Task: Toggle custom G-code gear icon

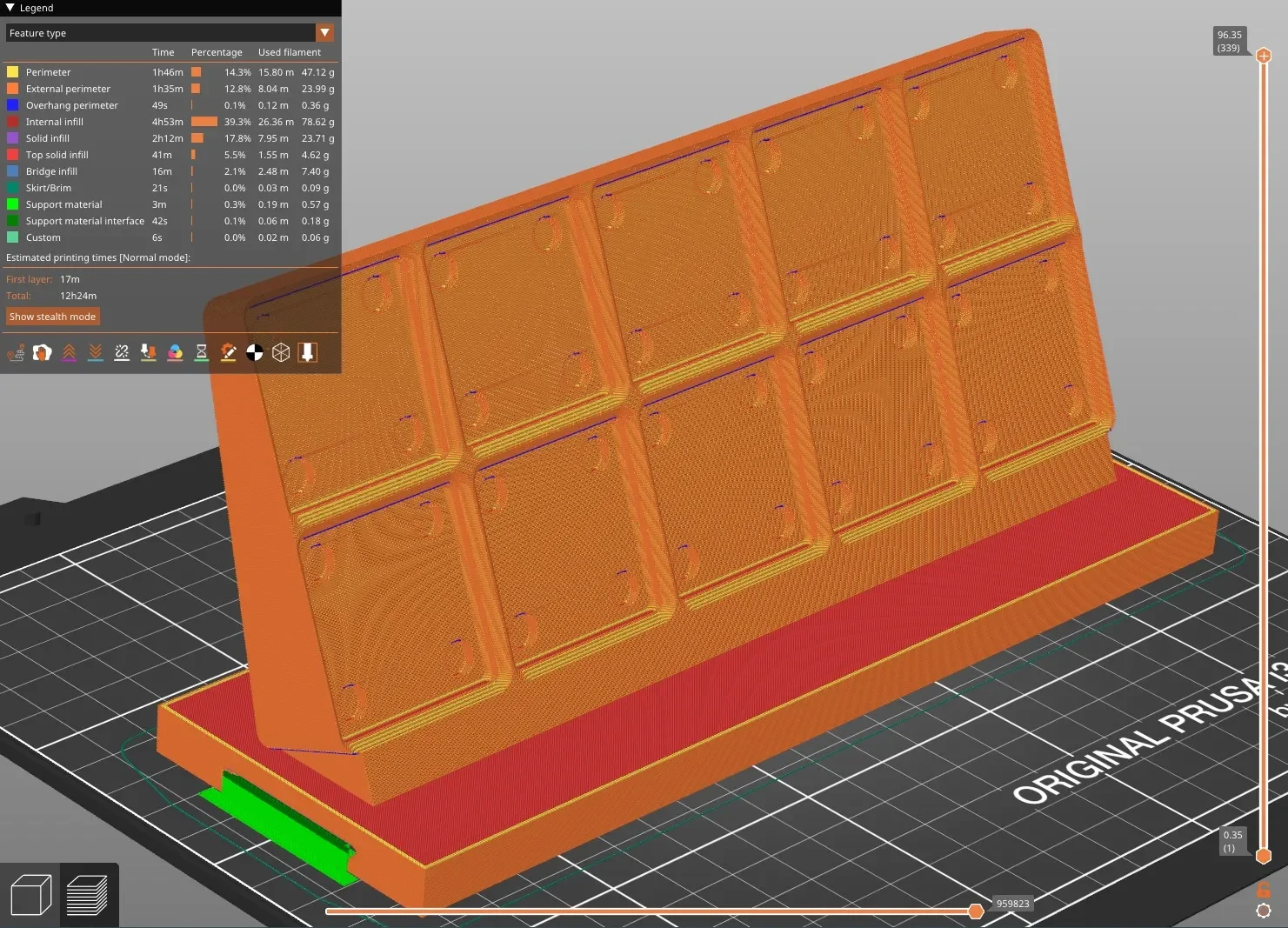Action: point(228,352)
